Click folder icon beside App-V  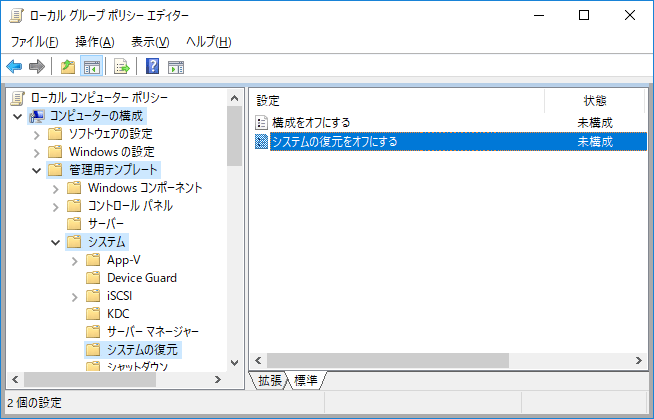(x=93, y=260)
